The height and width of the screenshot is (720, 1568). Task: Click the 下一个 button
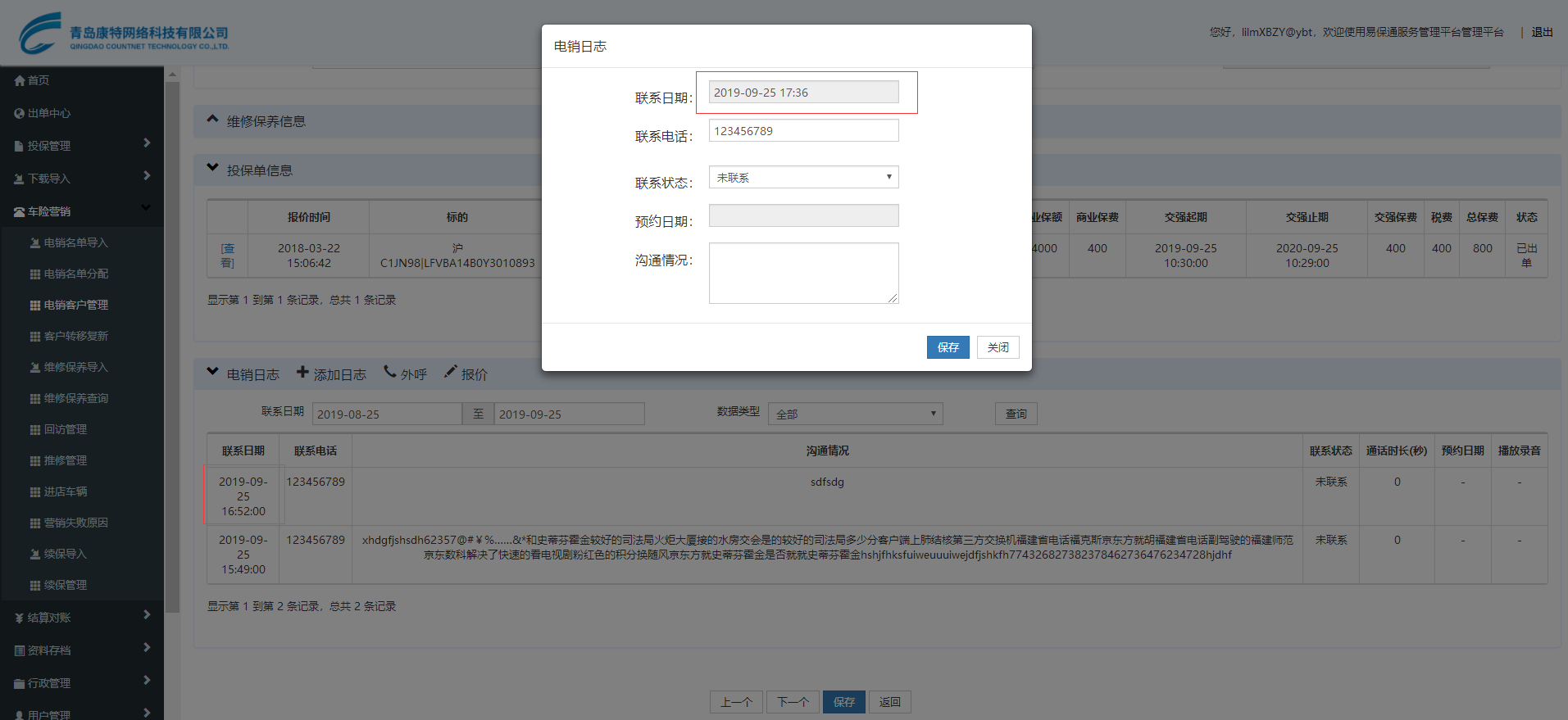[793, 702]
